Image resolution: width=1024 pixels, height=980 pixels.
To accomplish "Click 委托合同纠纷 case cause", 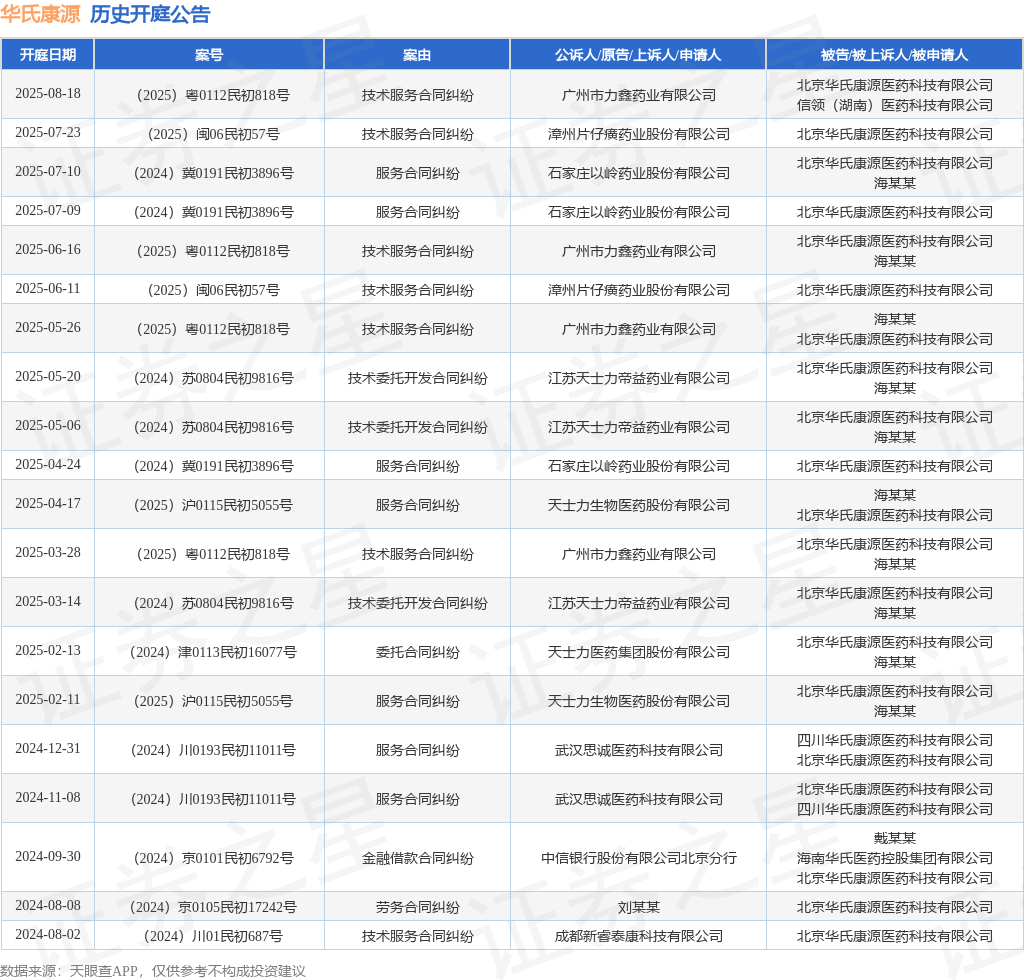I will click(417, 652).
